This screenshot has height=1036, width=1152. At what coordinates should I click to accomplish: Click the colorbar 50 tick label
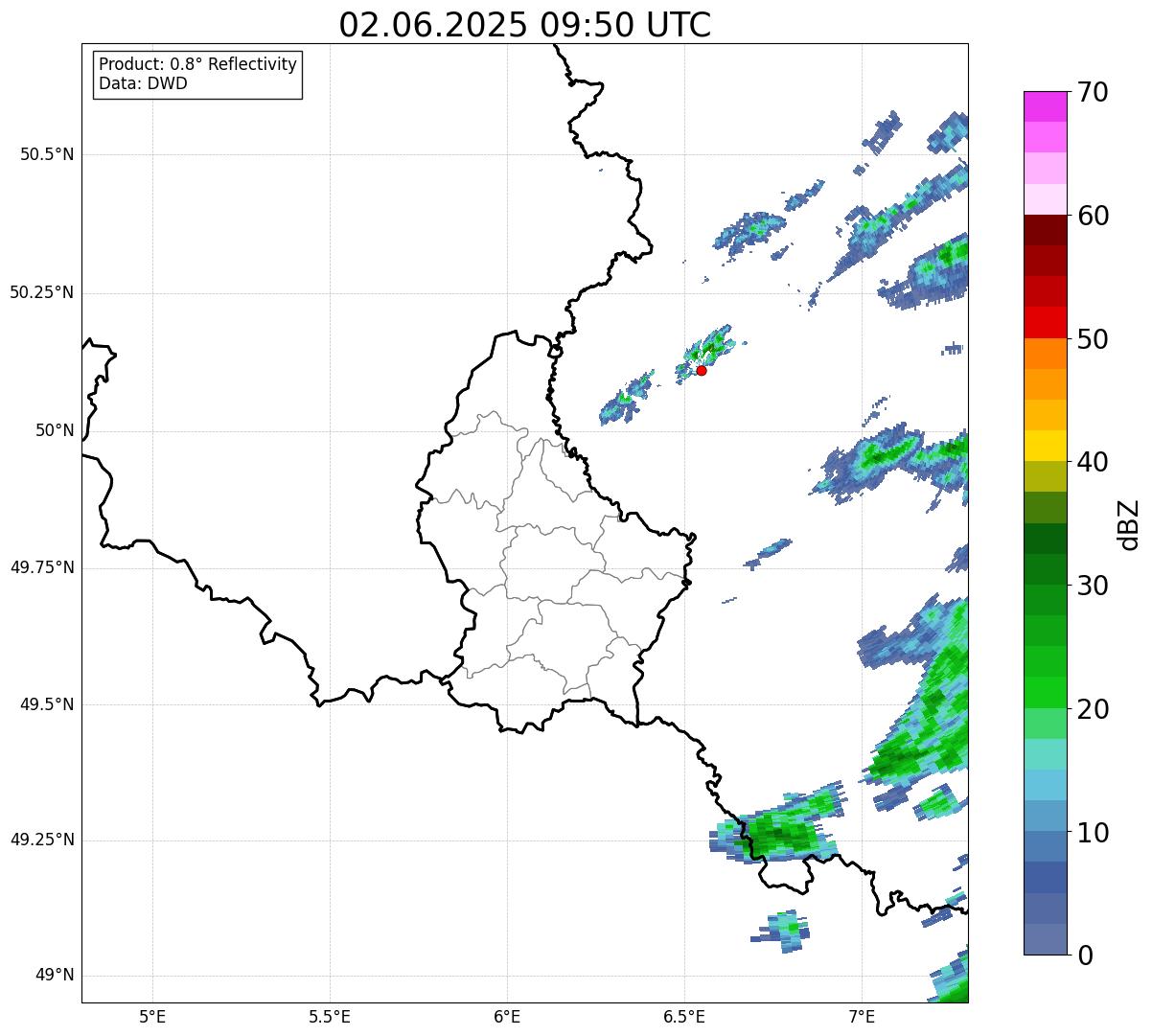(x=1094, y=339)
